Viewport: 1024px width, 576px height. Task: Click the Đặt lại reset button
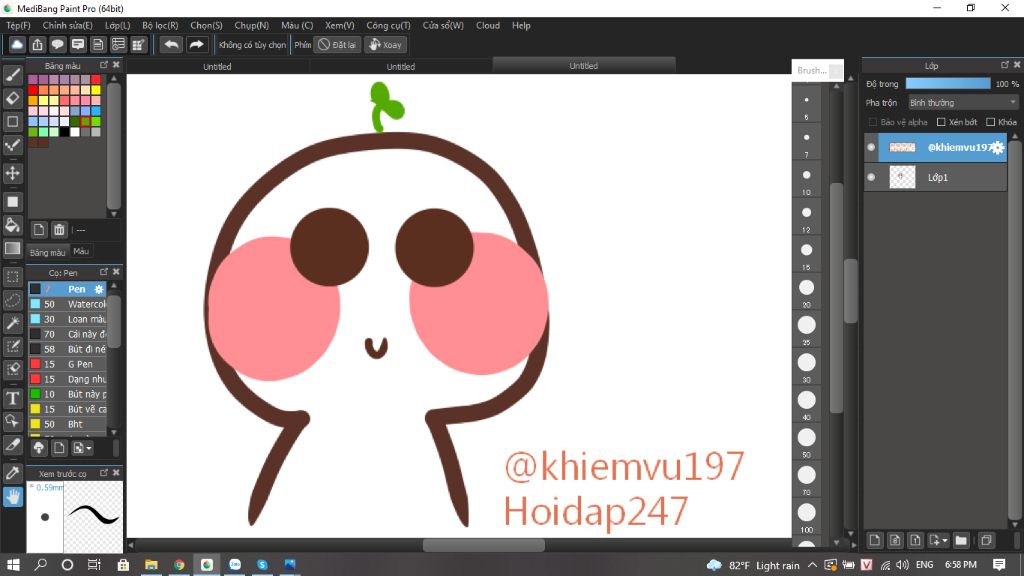point(338,44)
